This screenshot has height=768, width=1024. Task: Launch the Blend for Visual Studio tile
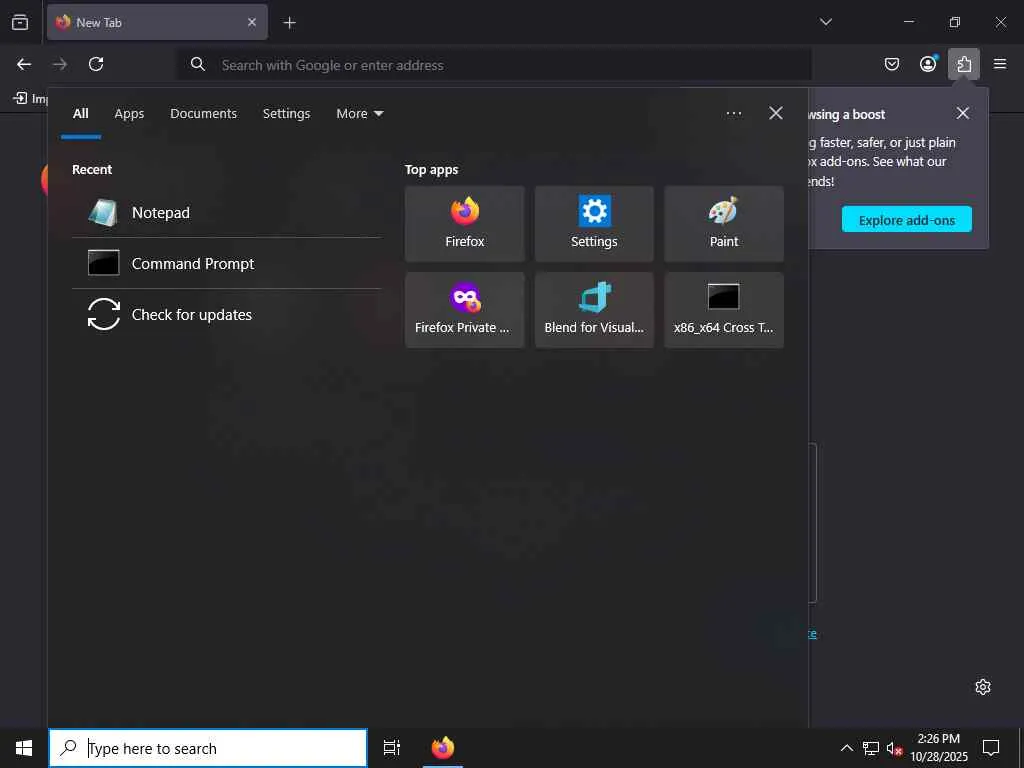(594, 310)
